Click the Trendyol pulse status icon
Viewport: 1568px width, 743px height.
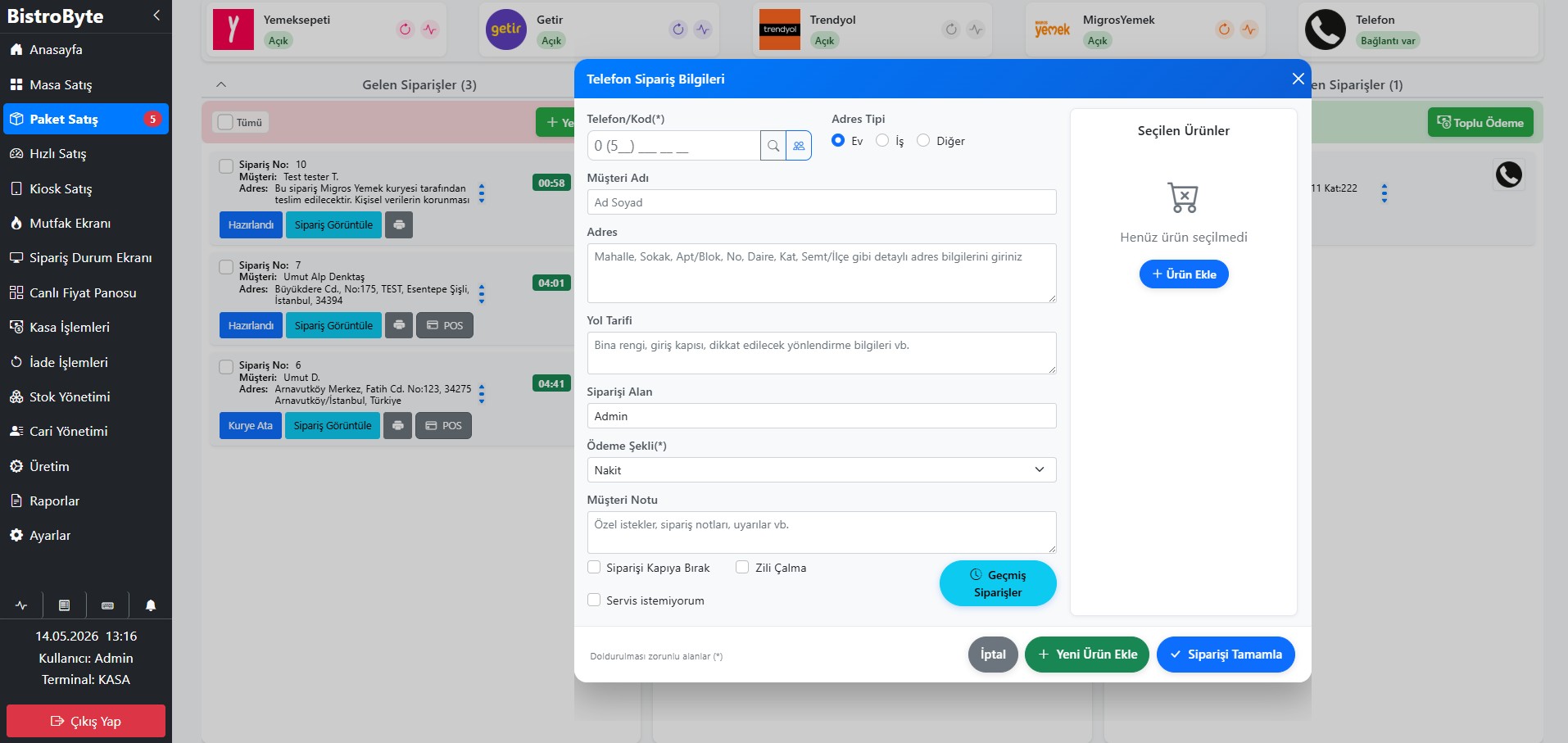pos(976,29)
